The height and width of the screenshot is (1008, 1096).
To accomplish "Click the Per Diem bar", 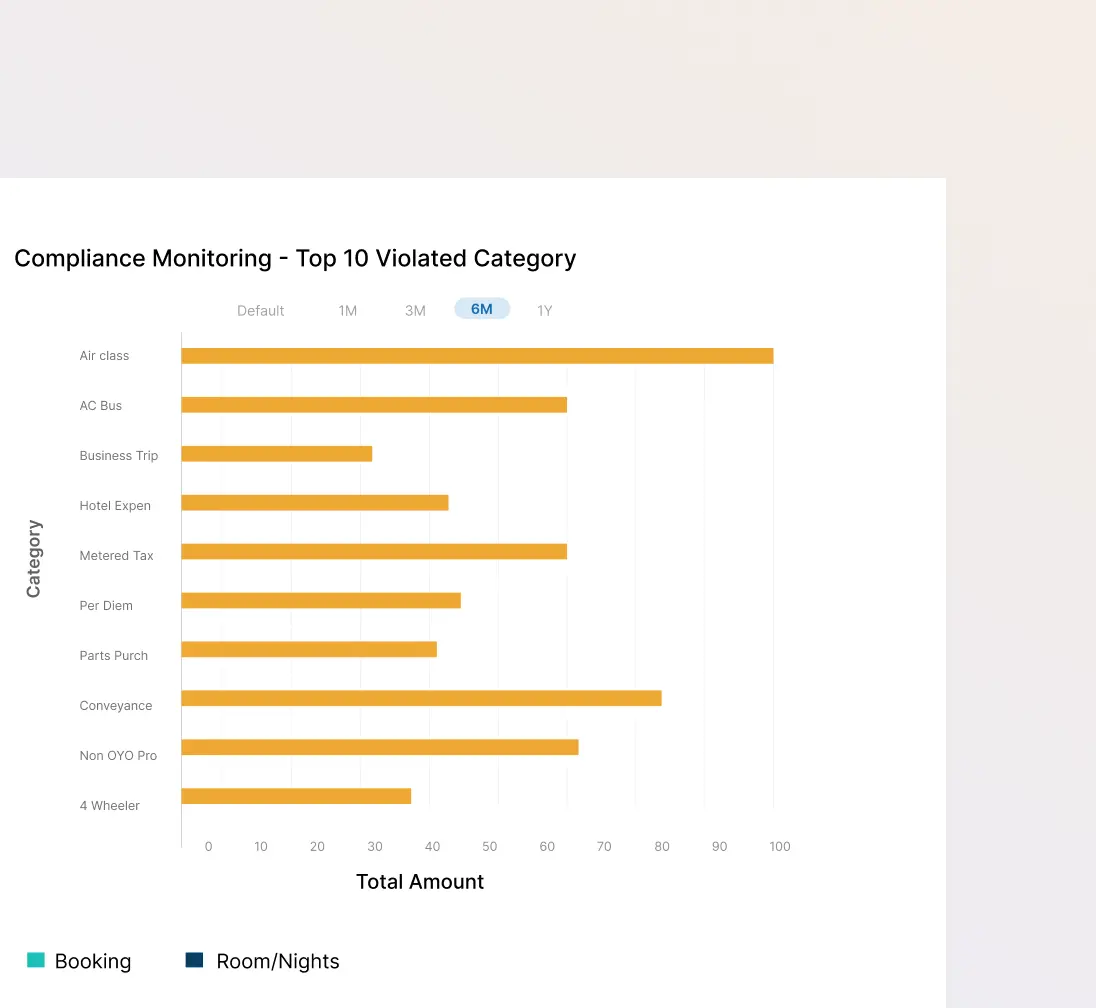I will tap(320, 601).
